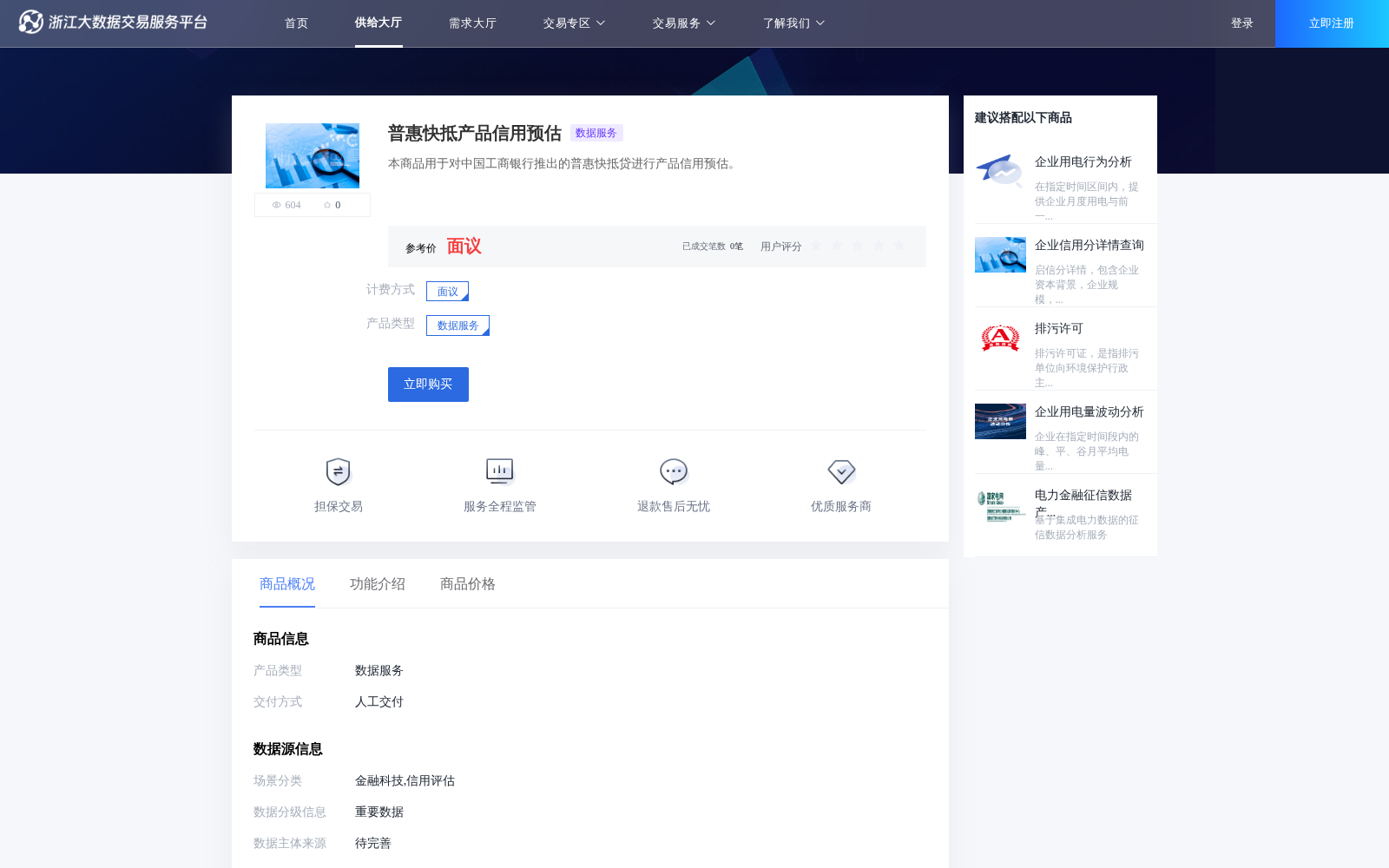Open 企业用电行为分析 product thumbnail
The width and height of the screenshot is (1389, 868).
(1000, 171)
